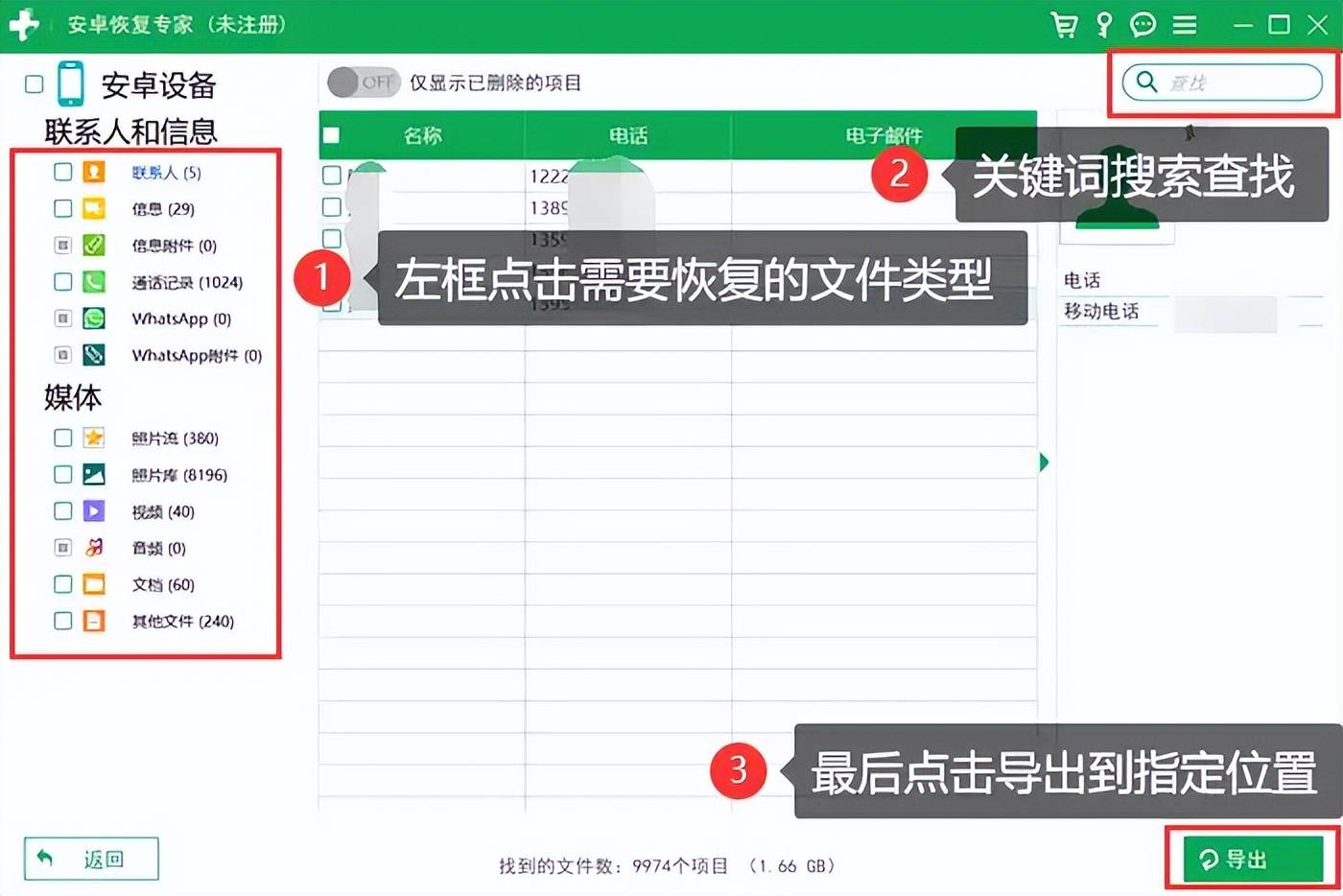1343x896 pixels.
Task: Click the magnifier icon in search box
Action: [x=1146, y=83]
